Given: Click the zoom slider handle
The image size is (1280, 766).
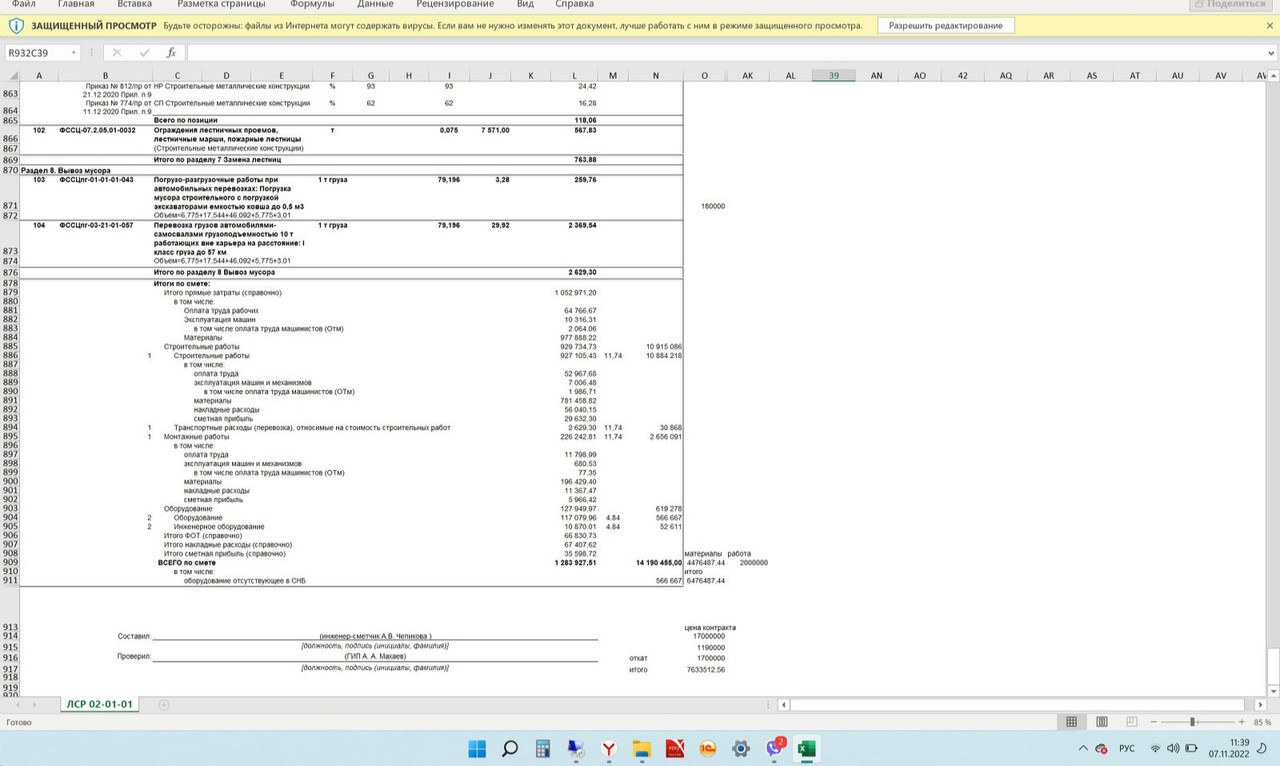Looking at the screenshot, I should (x=1193, y=722).
